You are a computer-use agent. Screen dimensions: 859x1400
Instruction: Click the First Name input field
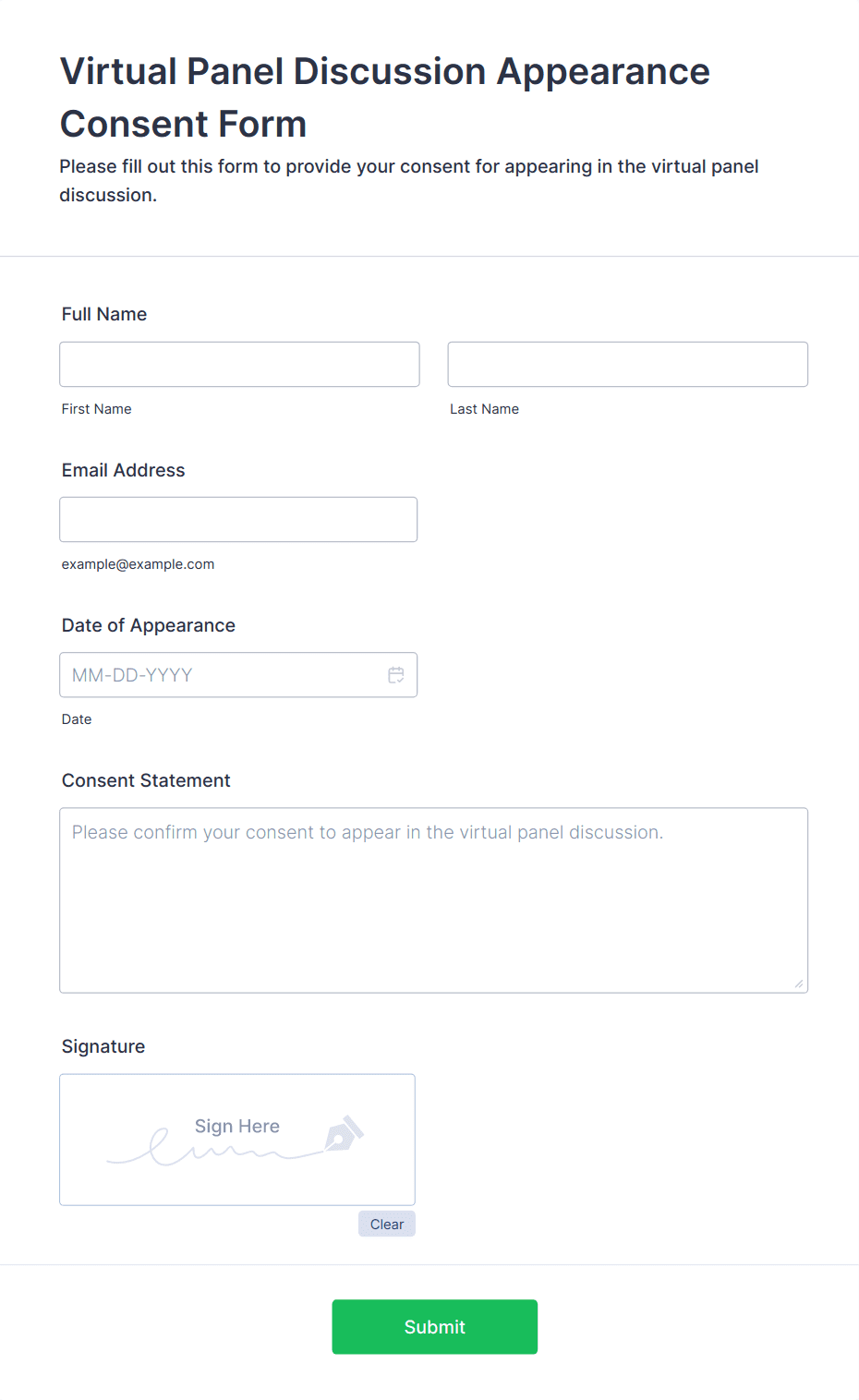[239, 365]
